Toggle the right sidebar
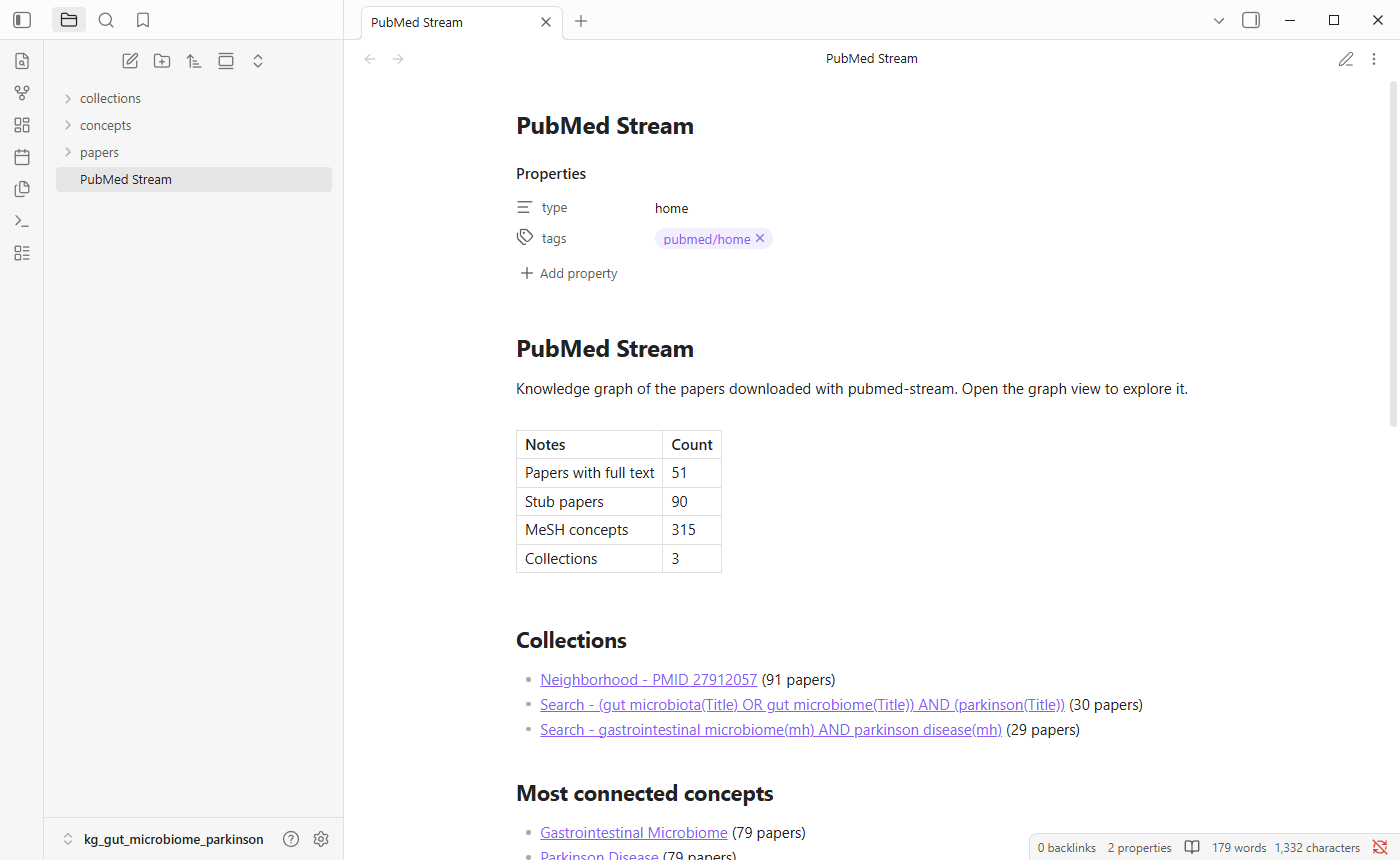Image resolution: width=1400 pixels, height=860 pixels. tap(1251, 20)
